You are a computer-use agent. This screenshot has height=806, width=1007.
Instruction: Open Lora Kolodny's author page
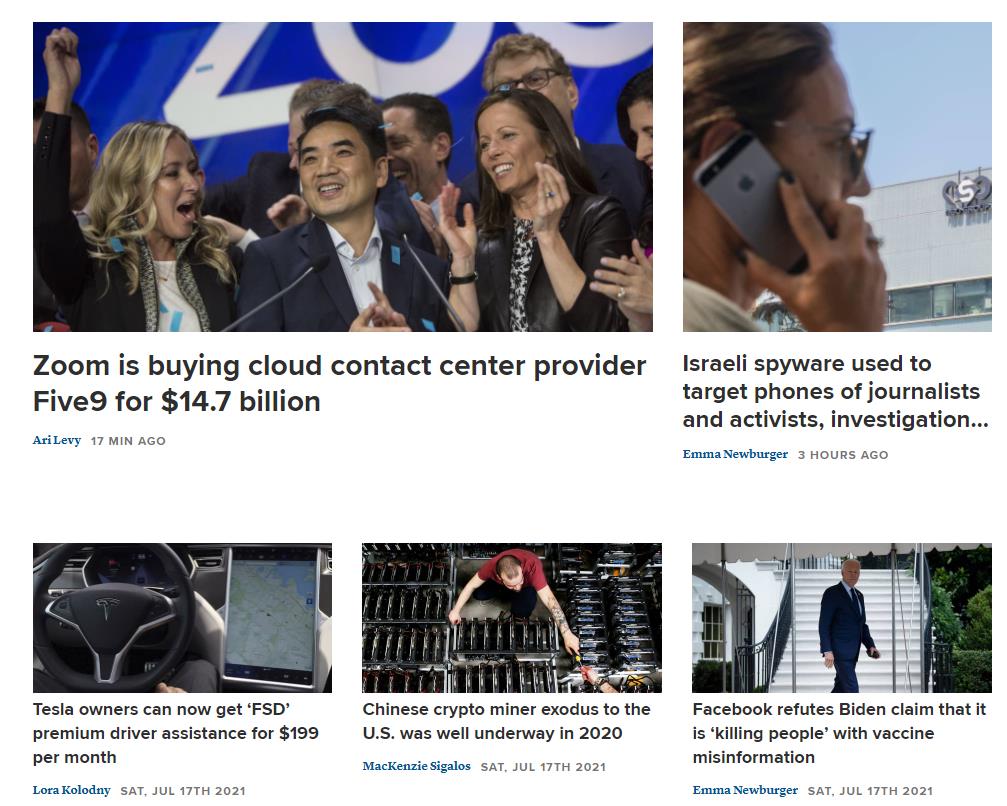point(71,790)
